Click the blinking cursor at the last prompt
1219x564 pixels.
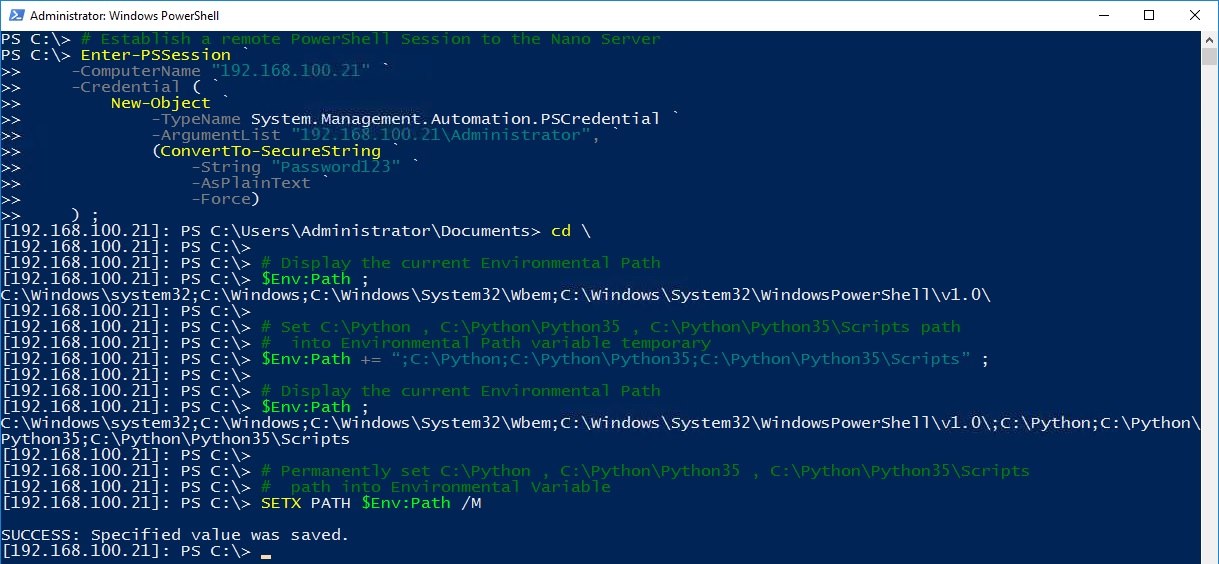click(266, 556)
